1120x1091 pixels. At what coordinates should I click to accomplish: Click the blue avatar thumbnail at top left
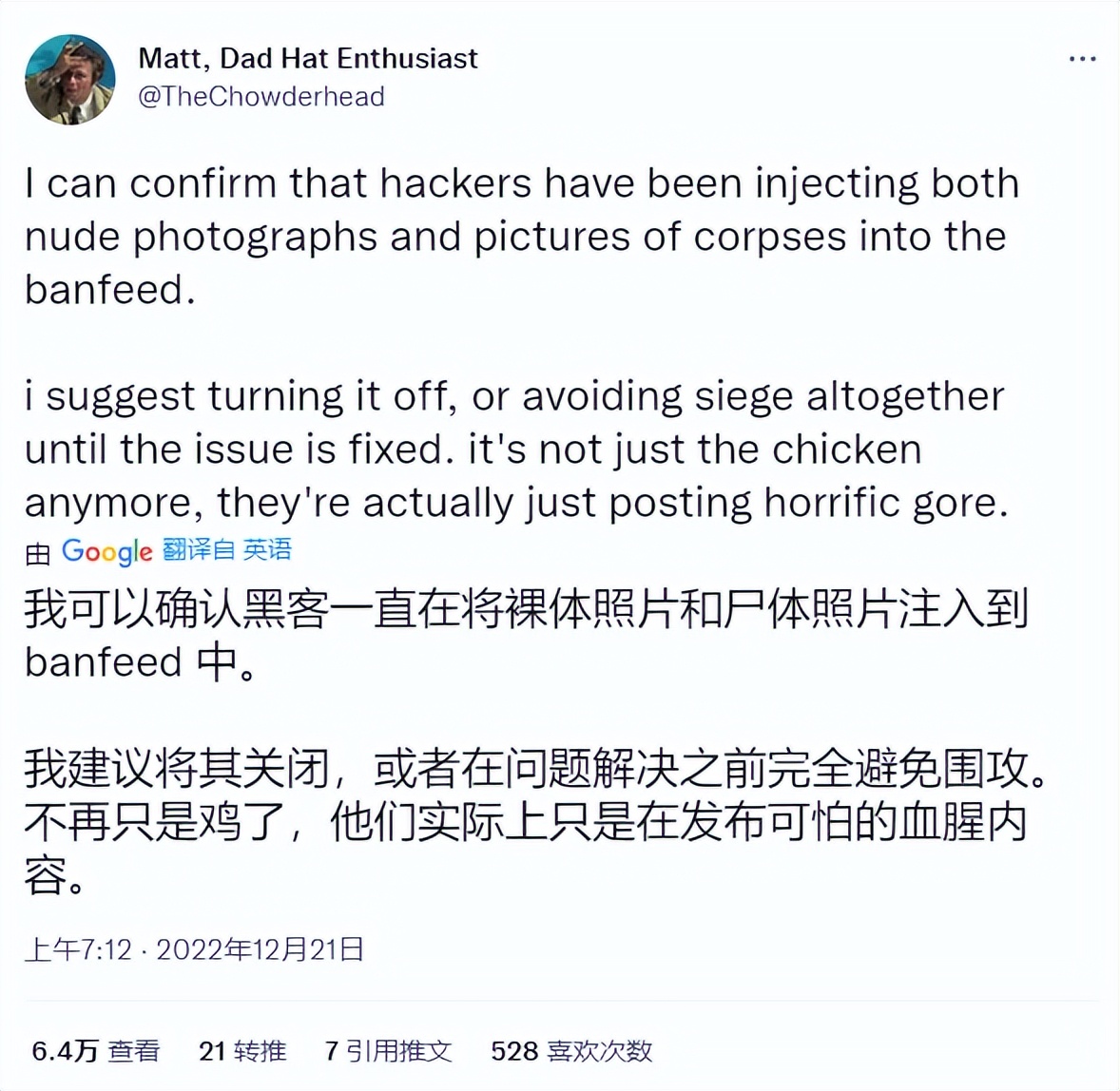pos(71,80)
